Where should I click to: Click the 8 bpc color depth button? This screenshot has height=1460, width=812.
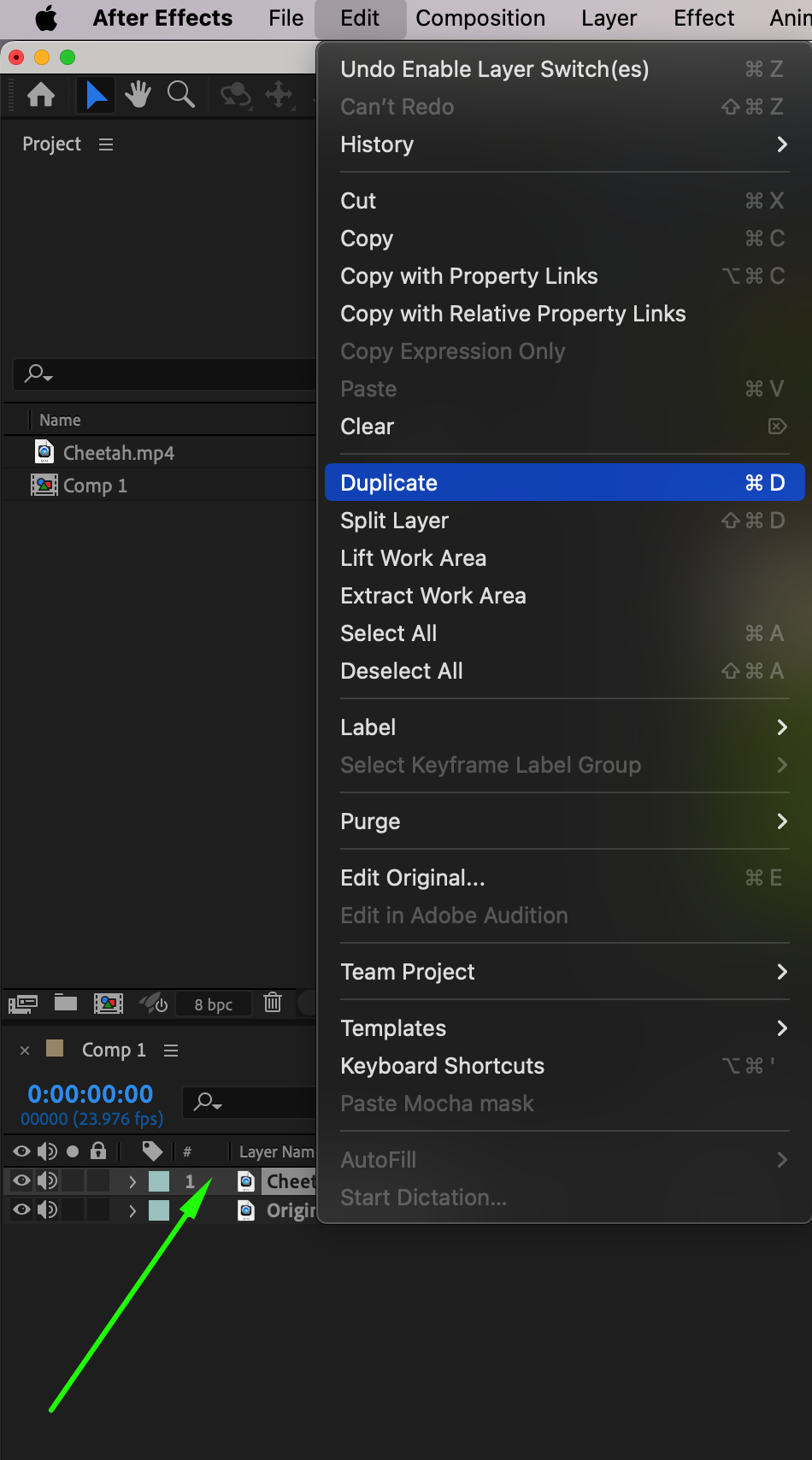213,1004
